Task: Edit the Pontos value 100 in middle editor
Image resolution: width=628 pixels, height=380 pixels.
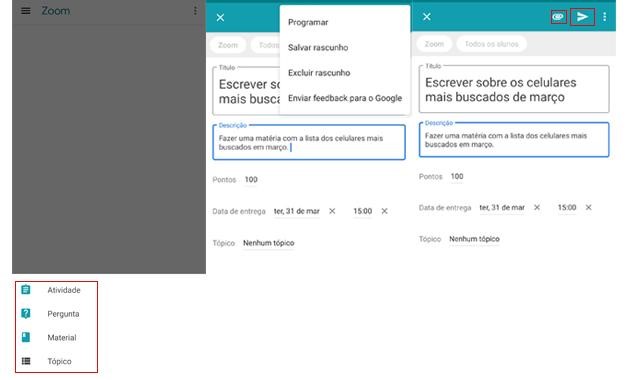Action: pyautogui.click(x=251, y=180)
